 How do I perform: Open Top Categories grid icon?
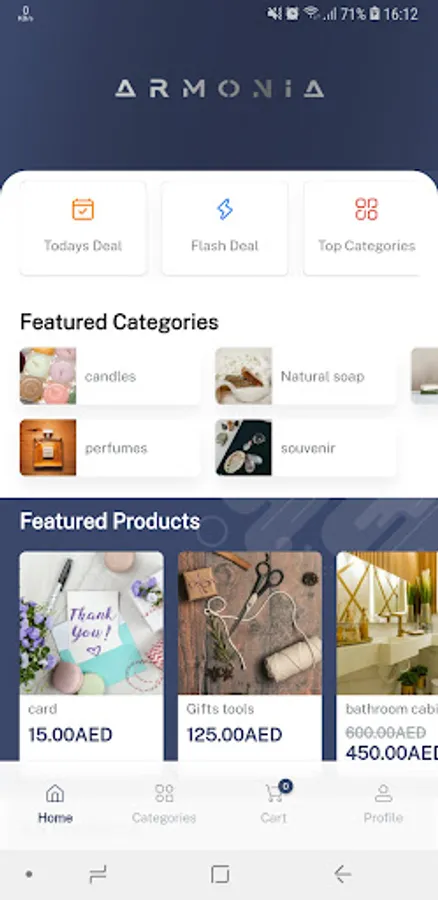coord(366,210)
